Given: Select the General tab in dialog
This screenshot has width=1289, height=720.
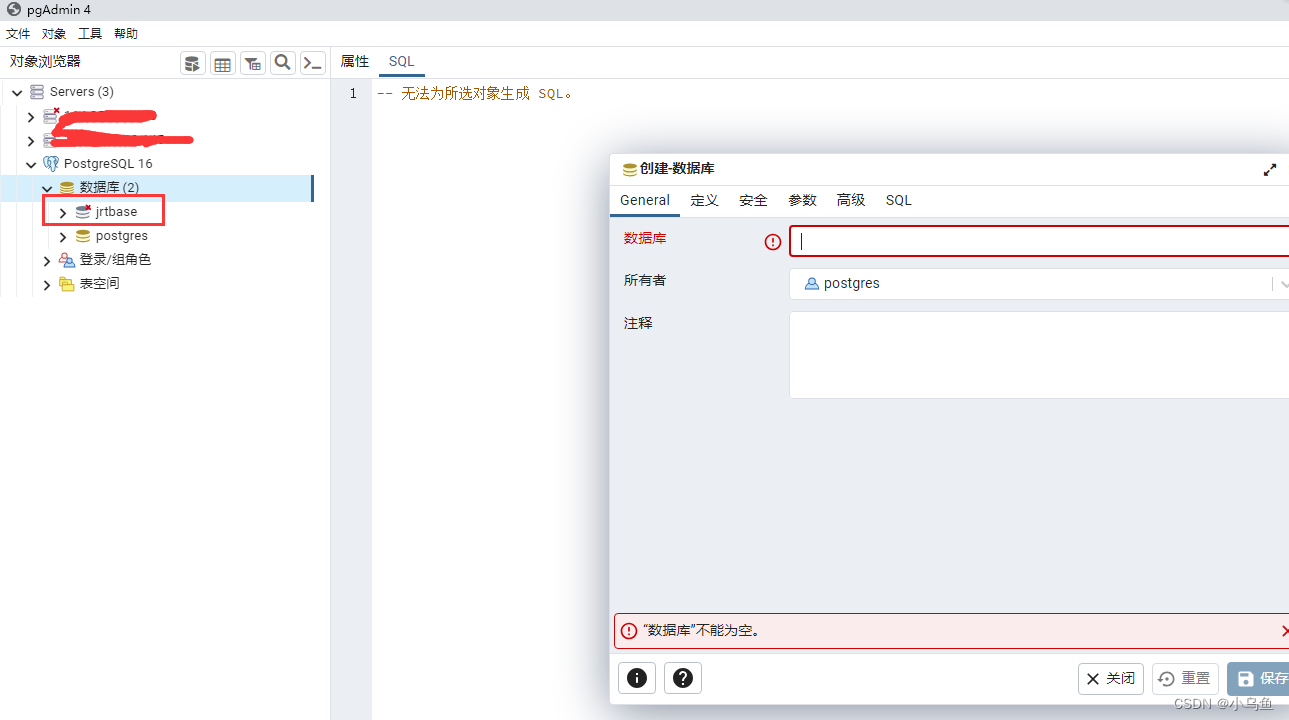Looking at the screenshot, I should (x=645, y=200).
